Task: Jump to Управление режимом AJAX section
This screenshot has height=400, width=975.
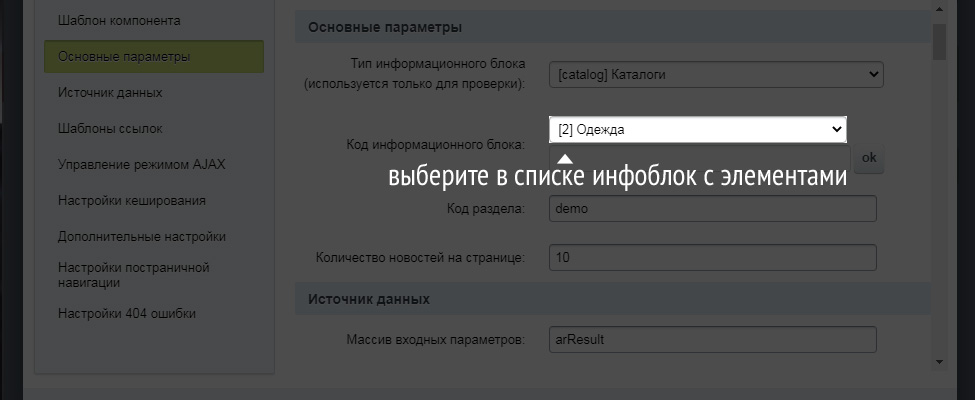Action: 141,164
